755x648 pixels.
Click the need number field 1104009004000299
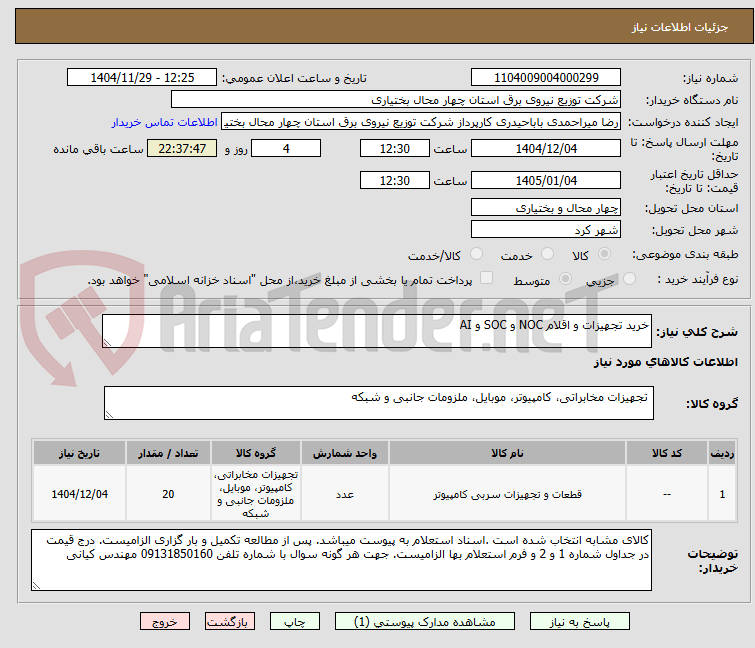click(546, 78)
